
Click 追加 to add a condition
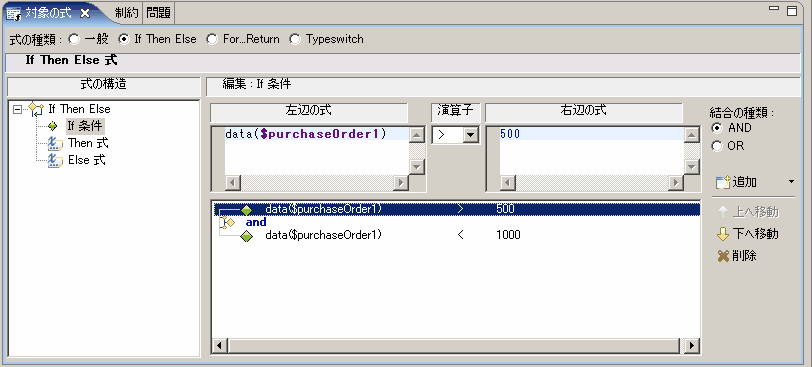[x=736, y=182]
